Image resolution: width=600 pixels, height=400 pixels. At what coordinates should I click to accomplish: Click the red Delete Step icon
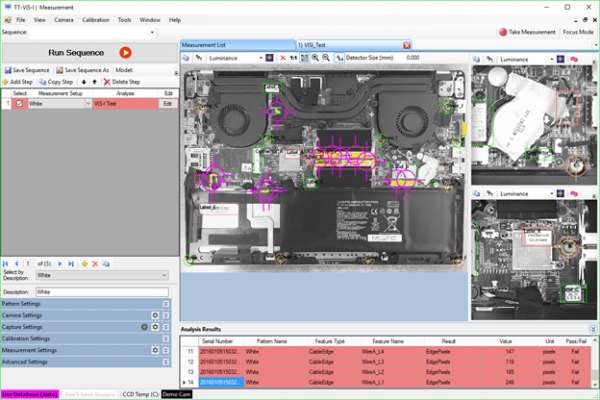(107, 81)
